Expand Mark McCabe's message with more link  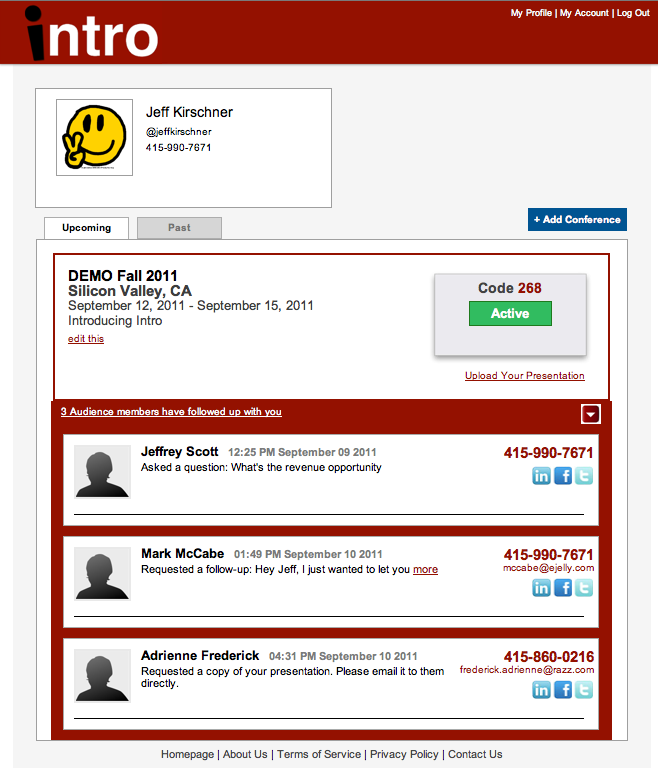coord(425,569)
